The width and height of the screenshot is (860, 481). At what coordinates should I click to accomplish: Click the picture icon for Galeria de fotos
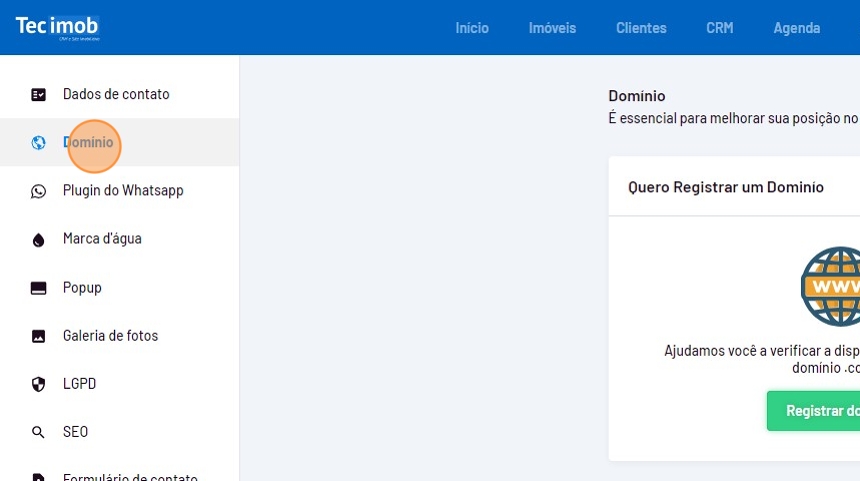click(x=39, y=336)
